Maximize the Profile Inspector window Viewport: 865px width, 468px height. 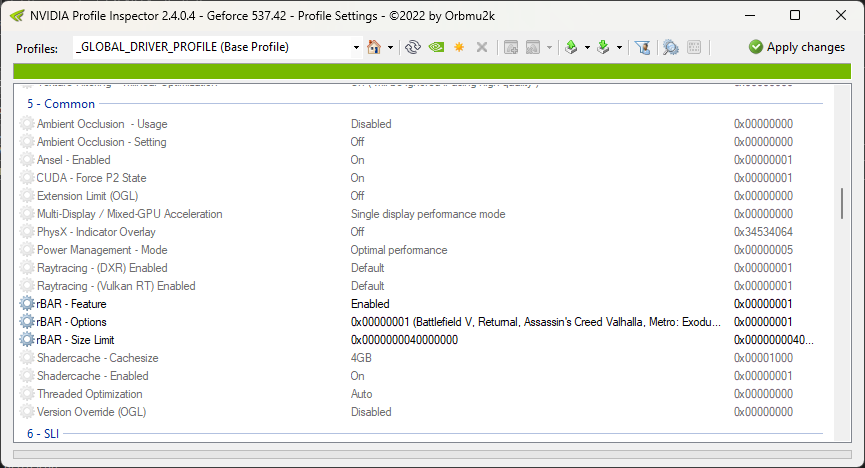(795, 15)
